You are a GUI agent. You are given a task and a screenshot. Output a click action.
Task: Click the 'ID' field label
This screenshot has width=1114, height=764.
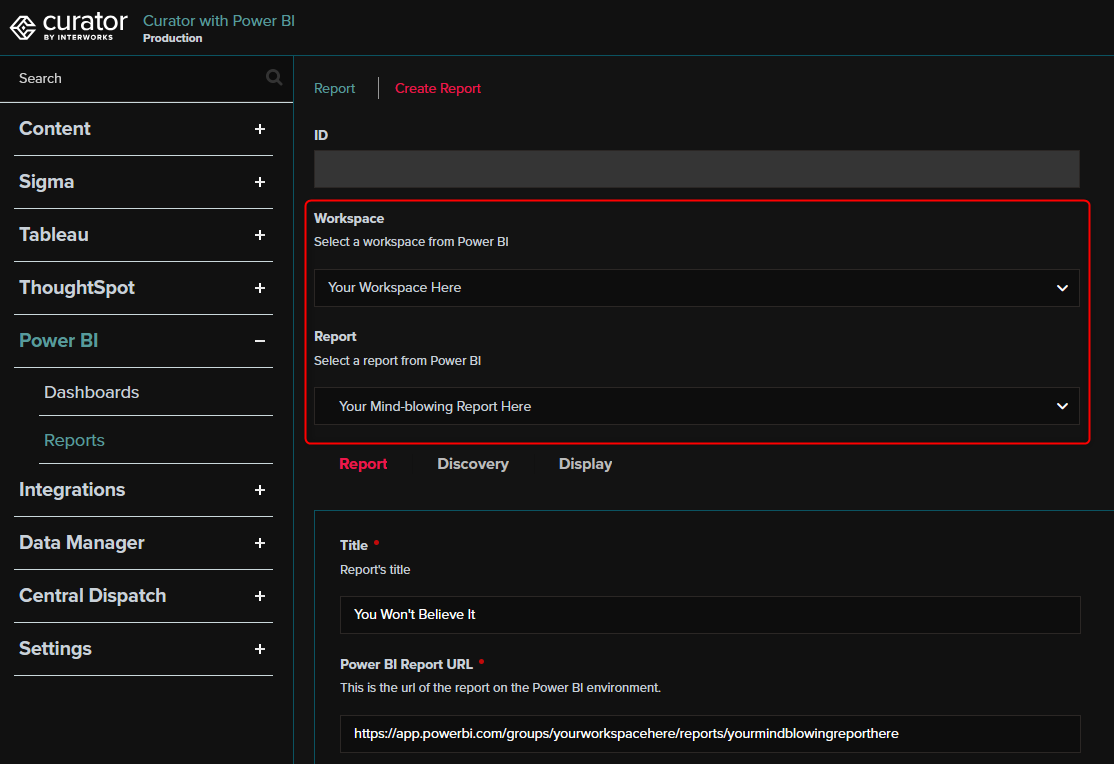[321, 135]
